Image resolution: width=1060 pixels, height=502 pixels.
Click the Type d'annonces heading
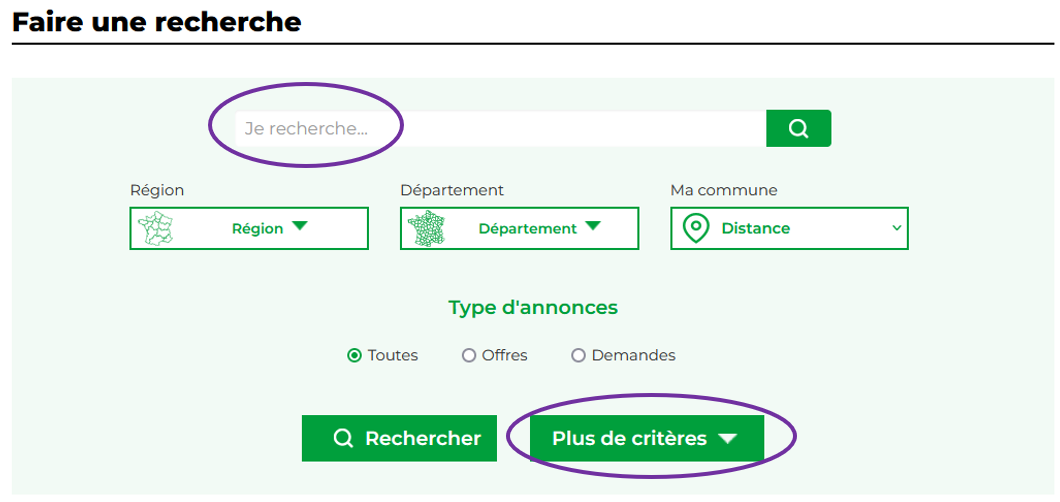(x=533, y=307)
